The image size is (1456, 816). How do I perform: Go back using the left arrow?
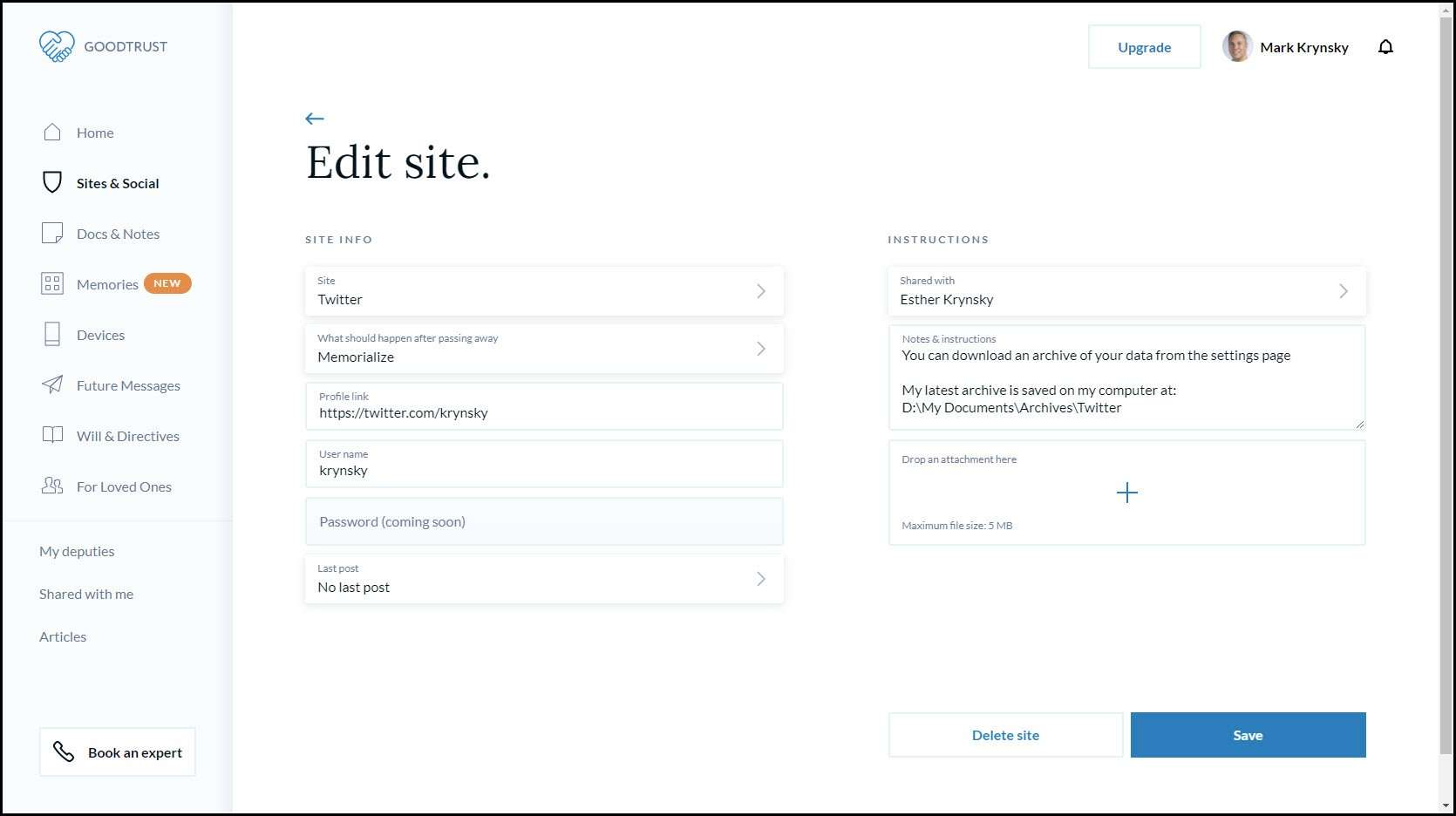(x=315, y=119)
